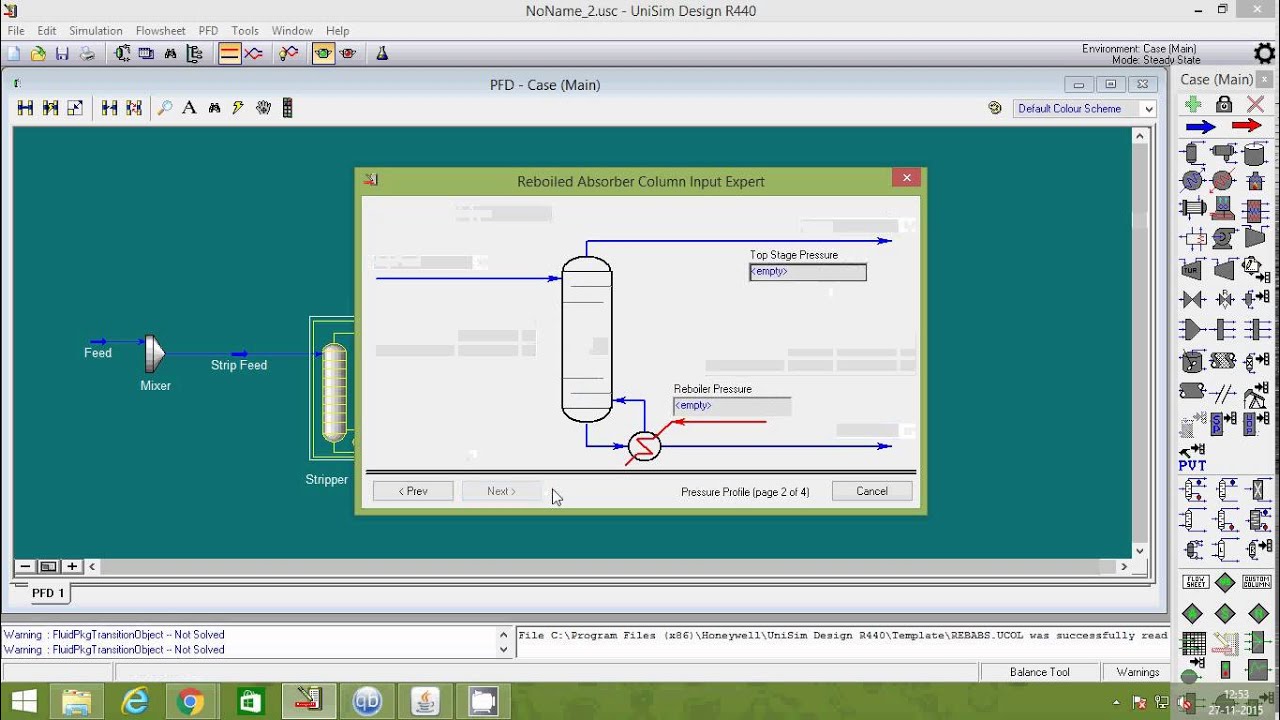
Task: Open the Object Navigator binoculars in main toolbar
Action: coord(170,54)
